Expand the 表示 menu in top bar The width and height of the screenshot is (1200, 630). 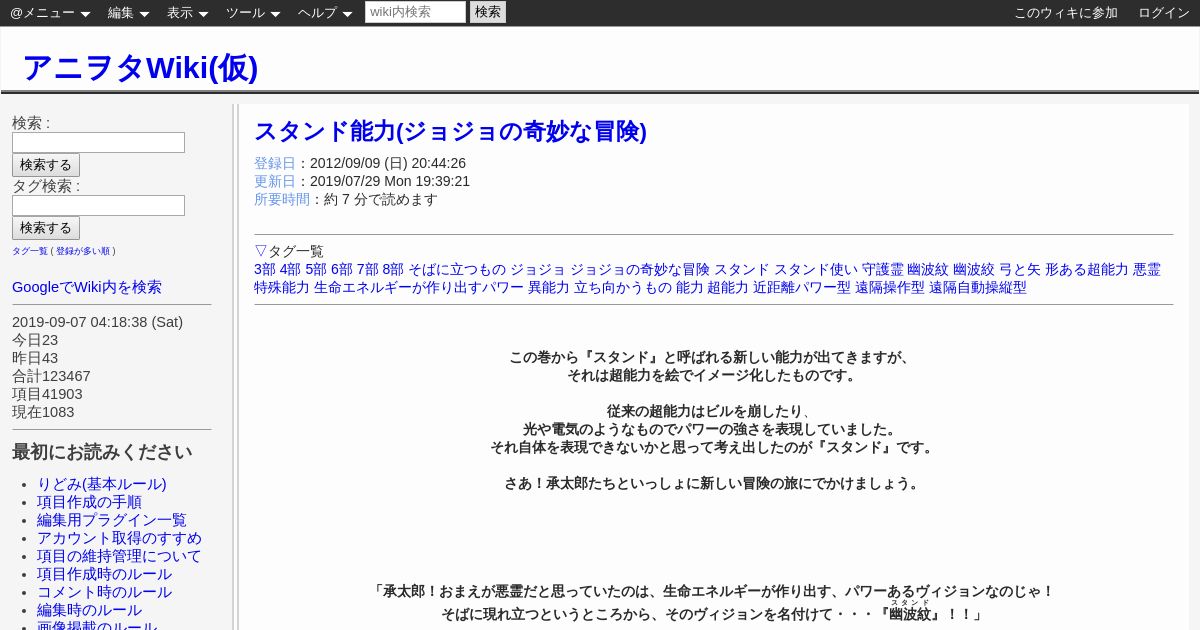coord(187,13)
